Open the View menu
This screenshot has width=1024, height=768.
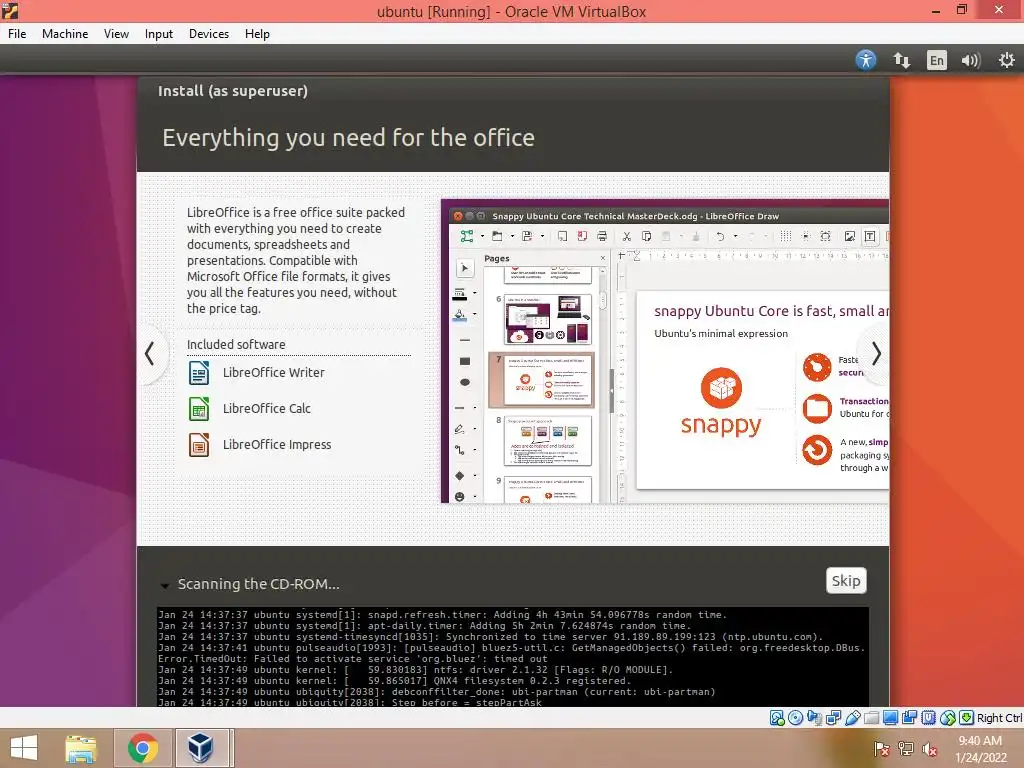(116, 34)
